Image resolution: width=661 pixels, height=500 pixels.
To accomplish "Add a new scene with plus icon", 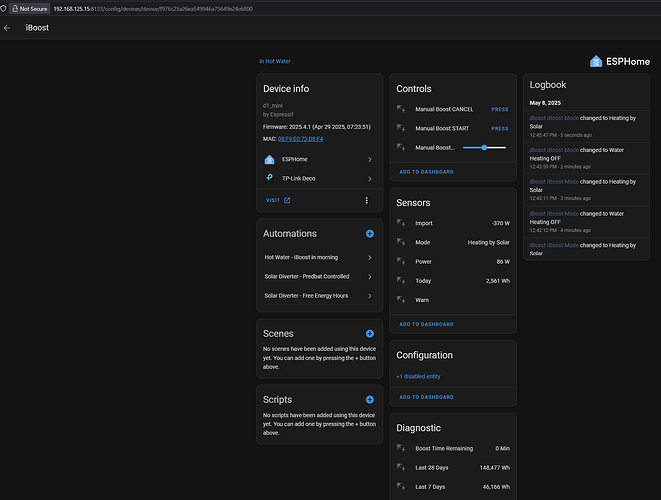I will [x=370, y=333].
